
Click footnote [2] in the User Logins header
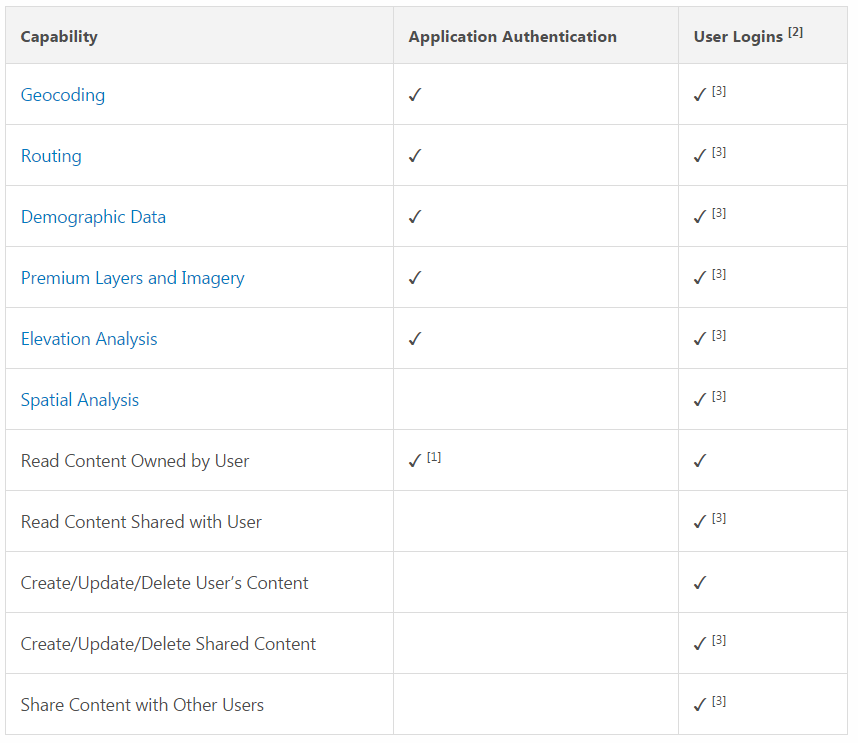796,32
